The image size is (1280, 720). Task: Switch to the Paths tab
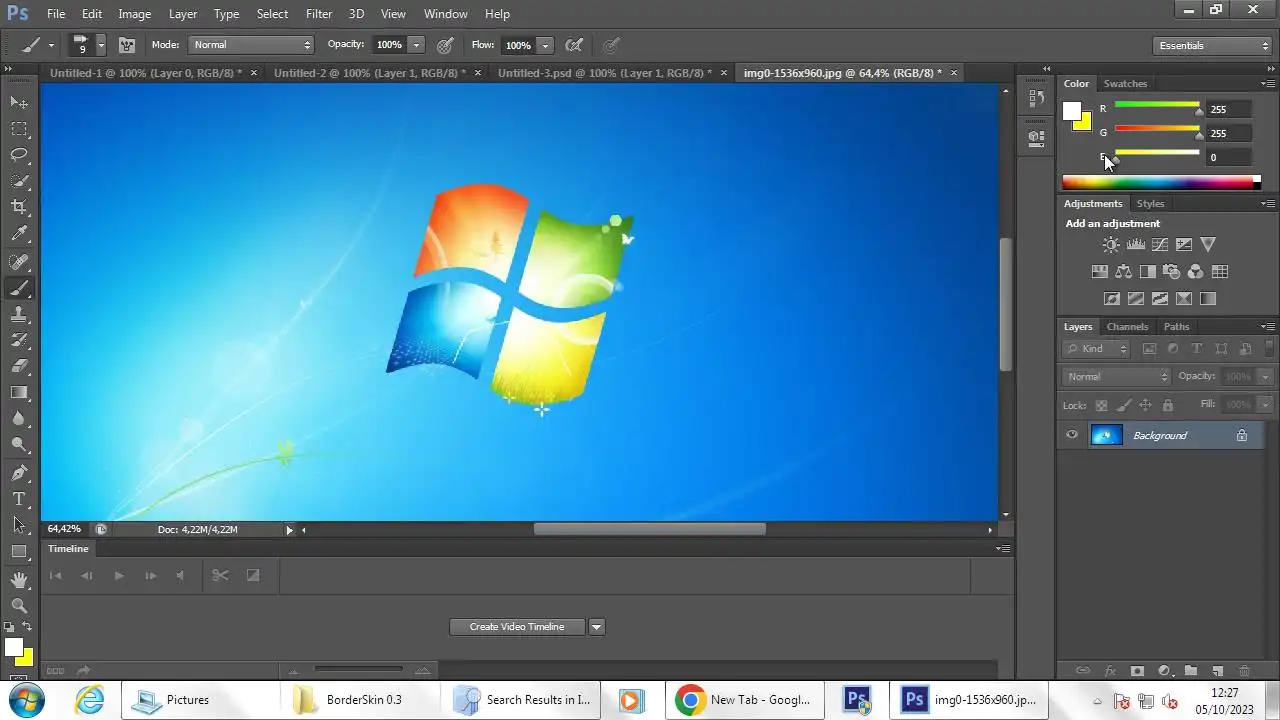1177,327
